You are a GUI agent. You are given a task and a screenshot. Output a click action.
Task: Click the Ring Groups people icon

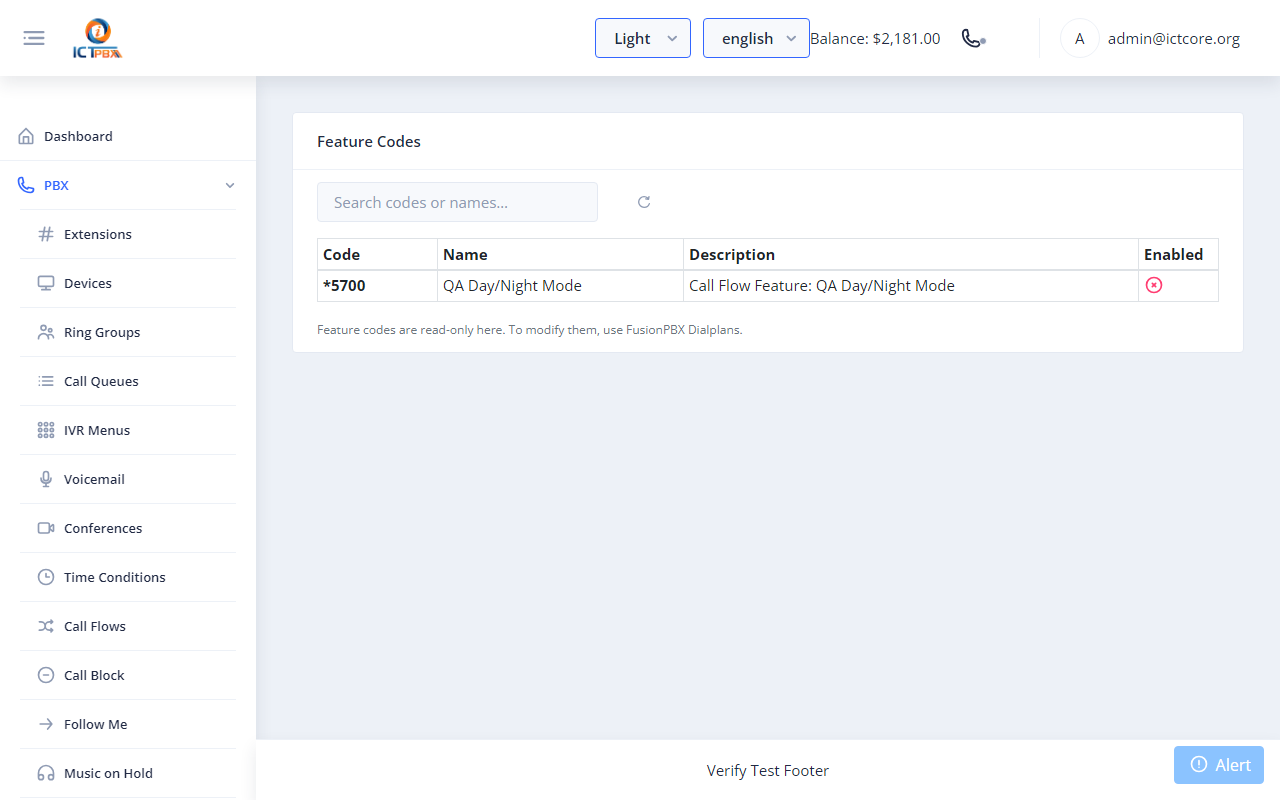pos(46,332)
